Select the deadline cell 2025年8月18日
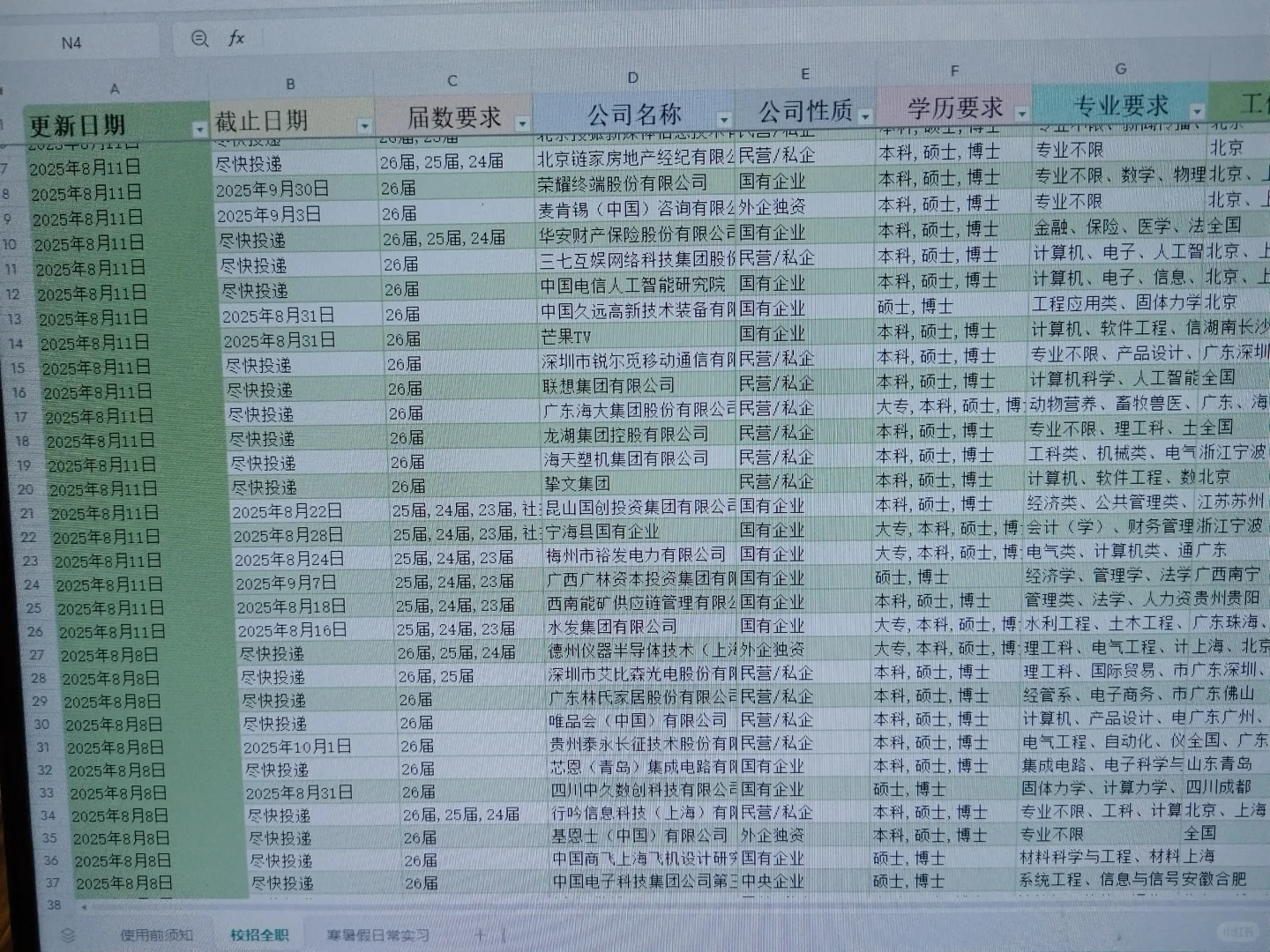This screenshot has height=952, width=1270. tap(313, 606)
